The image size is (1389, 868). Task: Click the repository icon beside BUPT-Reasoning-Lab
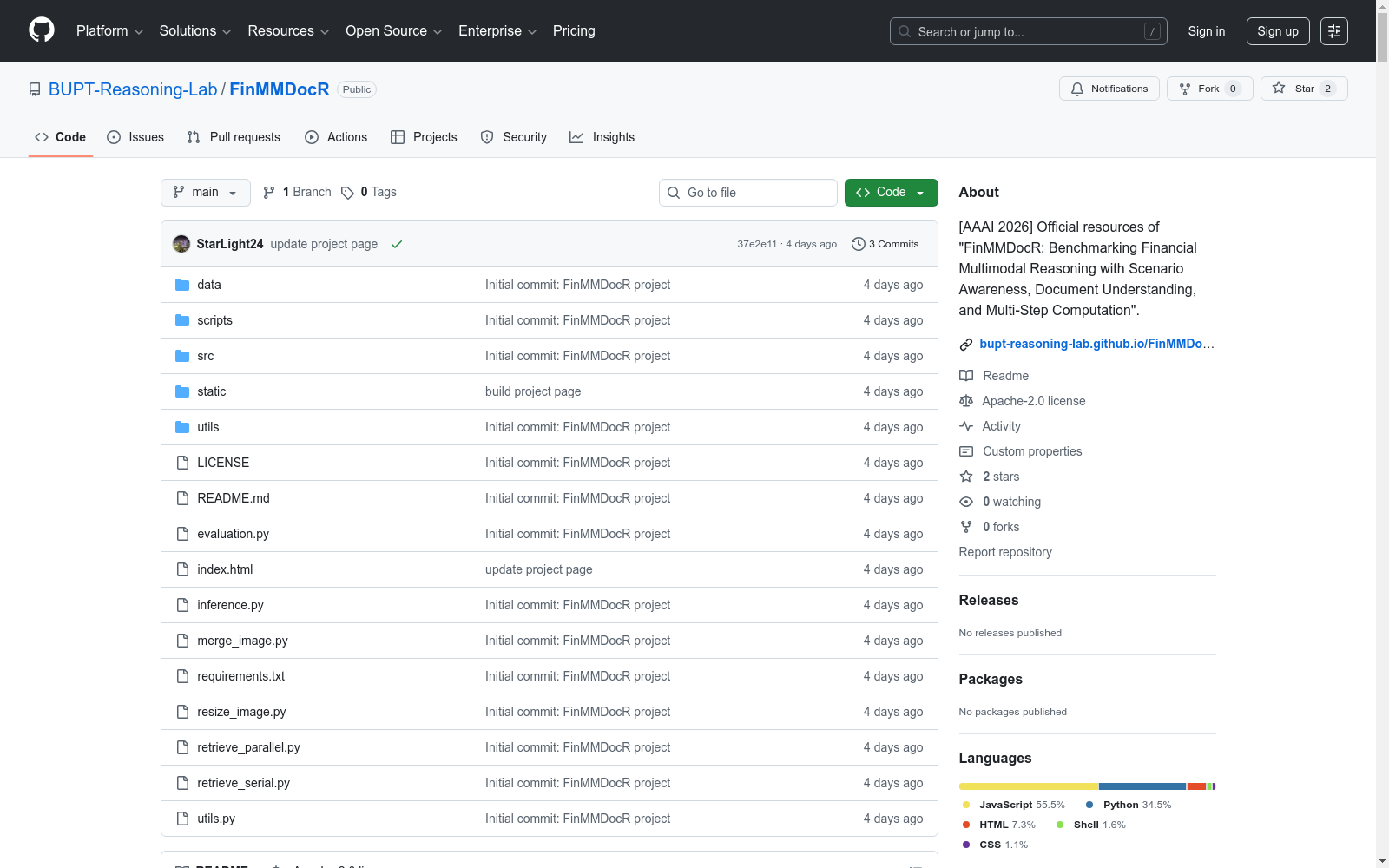point(35,89)
